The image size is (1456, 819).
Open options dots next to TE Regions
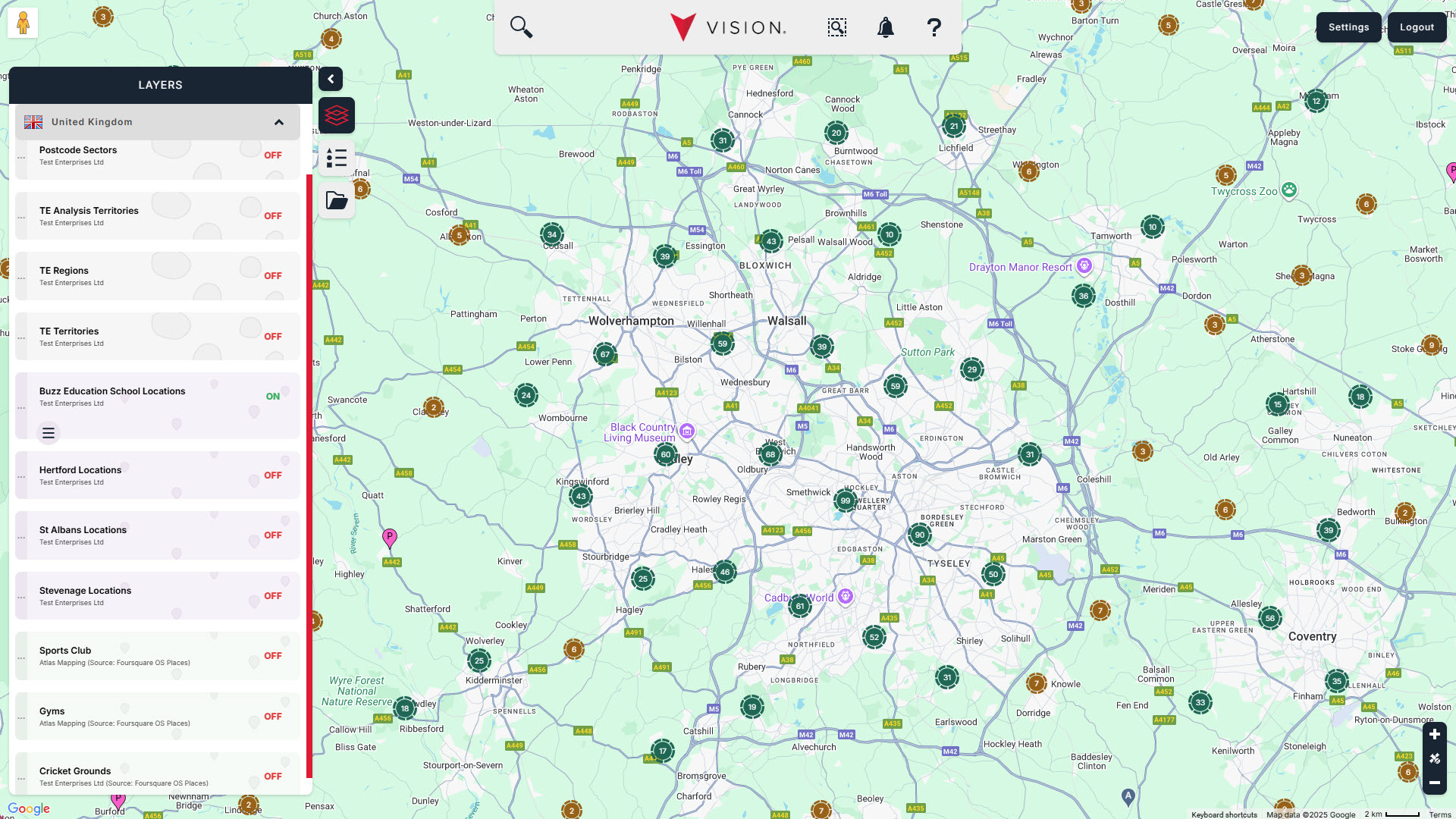(20, 276)
